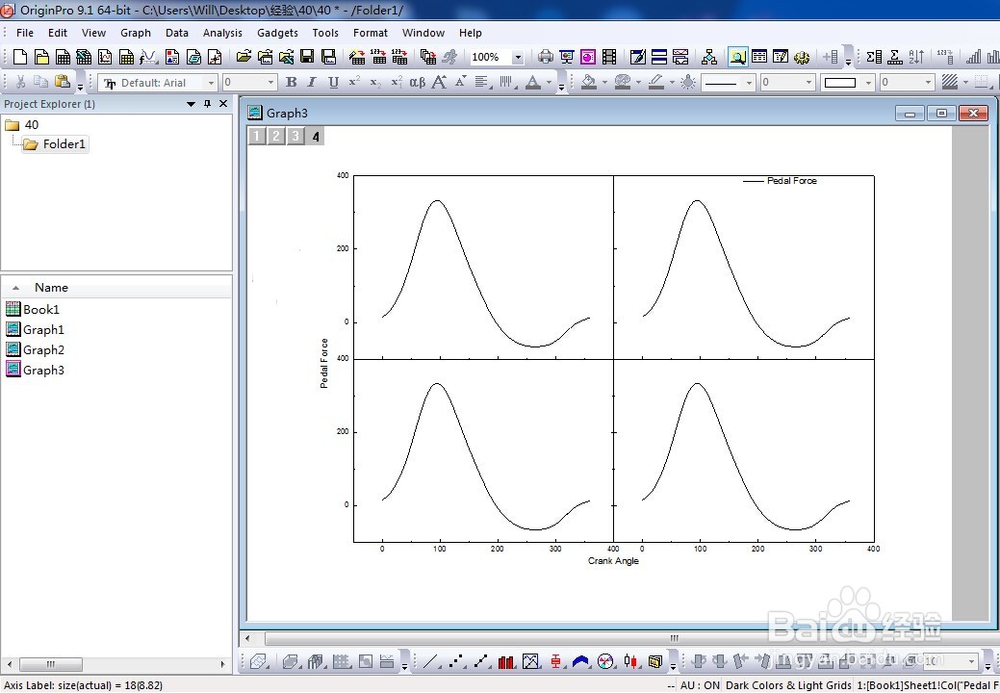Open the font color dropdown arrow
Image resolution: width=1000 pixels, height=693 pixels.
[548, 83]
